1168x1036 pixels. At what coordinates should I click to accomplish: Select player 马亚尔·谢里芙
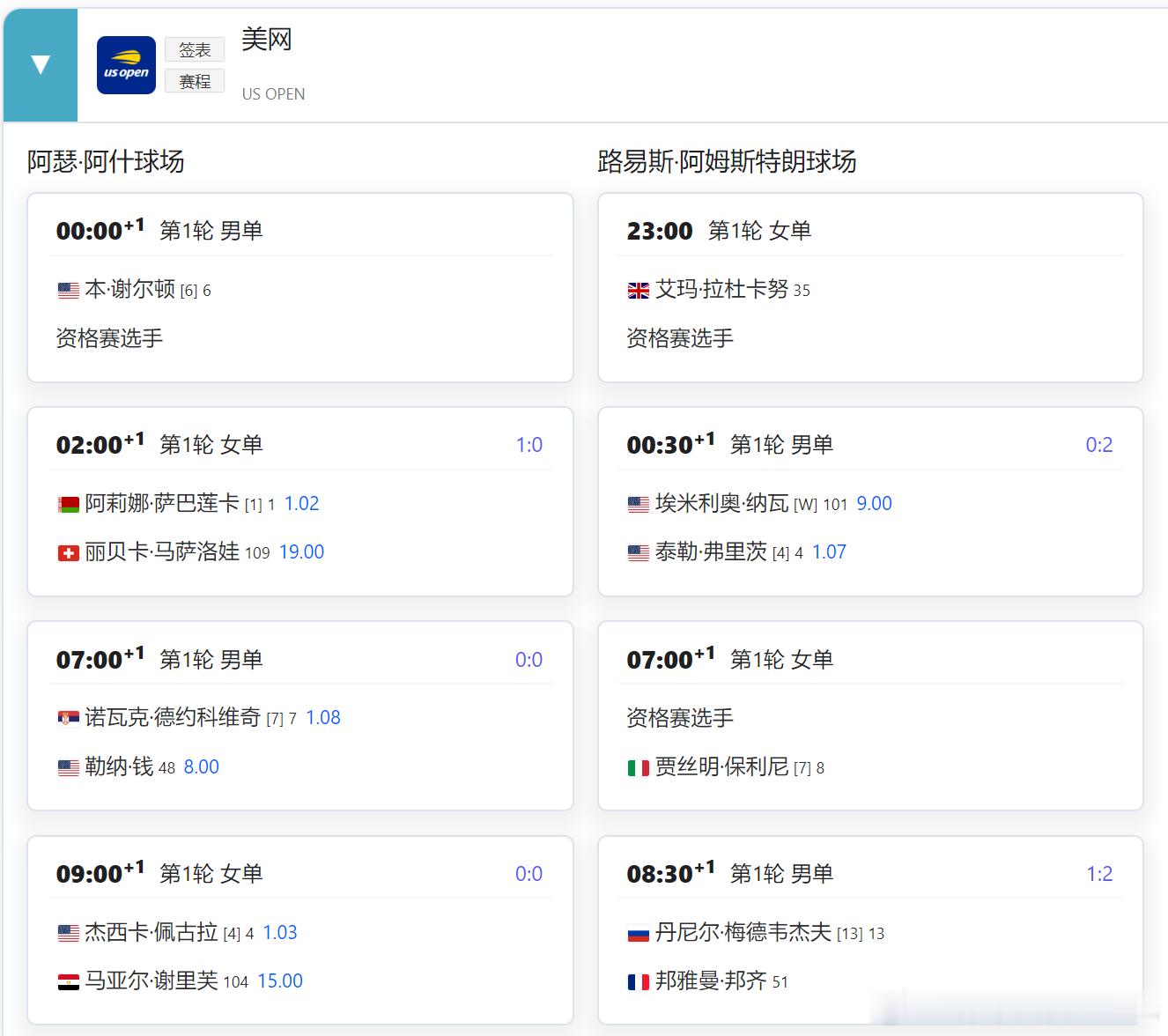click(152, 980)
